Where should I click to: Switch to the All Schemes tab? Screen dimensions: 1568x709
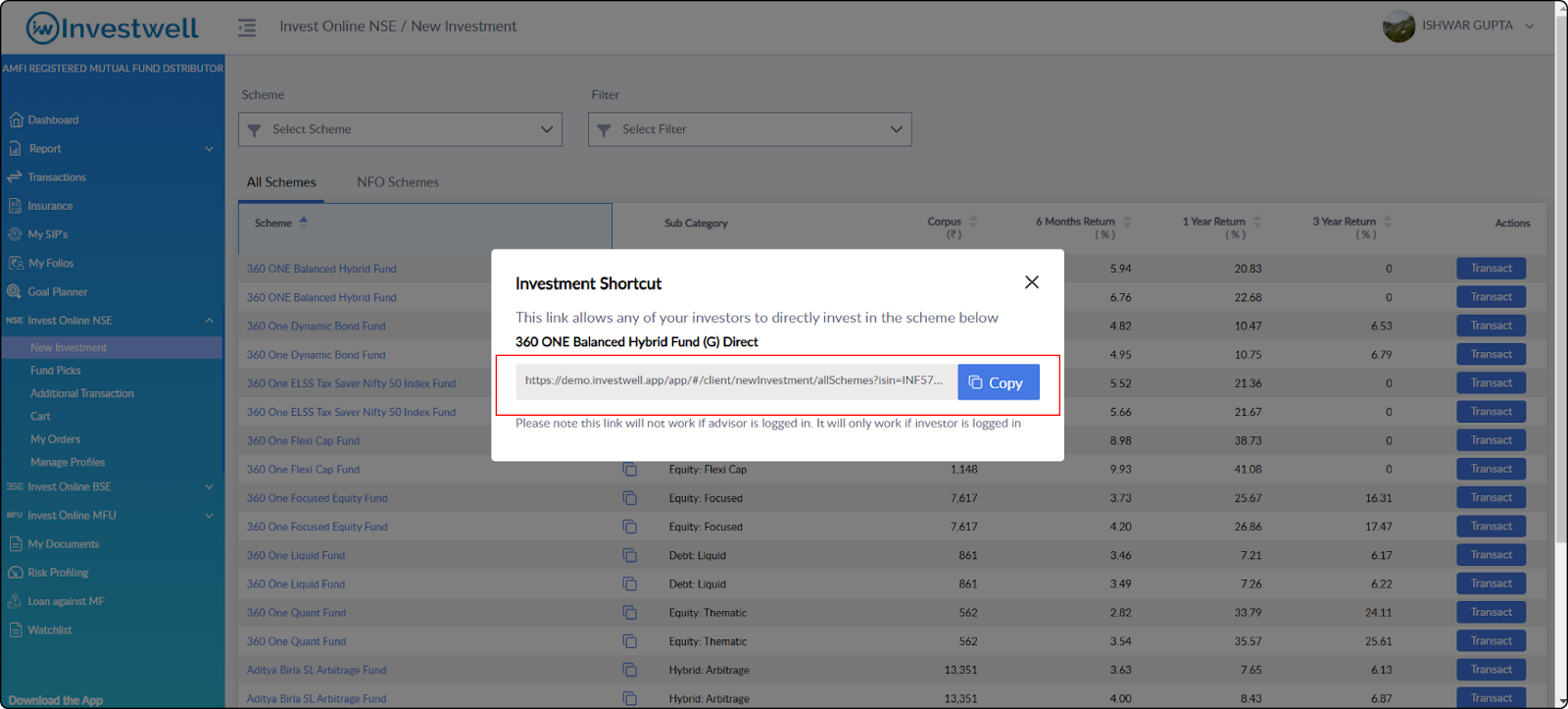coord(281,182)
